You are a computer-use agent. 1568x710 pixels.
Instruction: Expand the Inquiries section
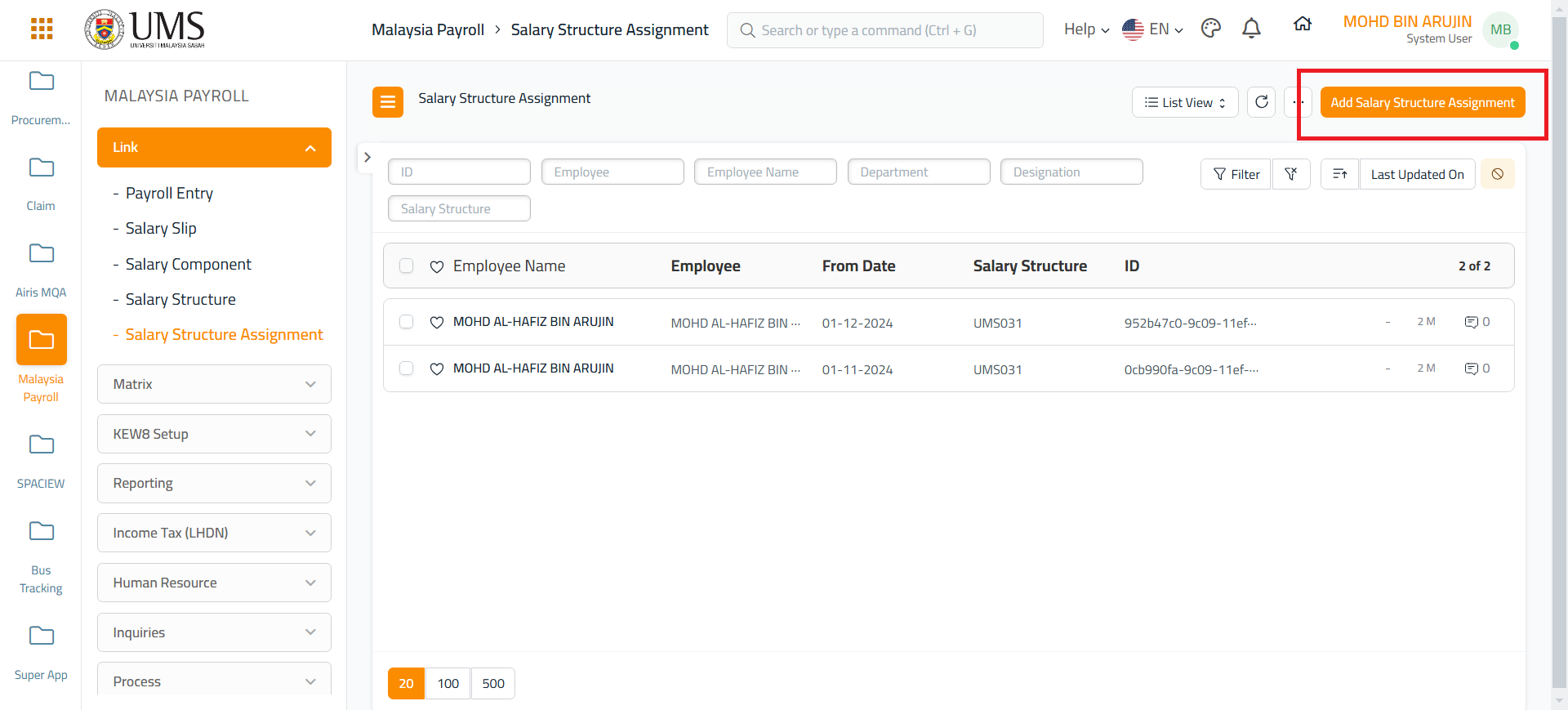point(214,632)
